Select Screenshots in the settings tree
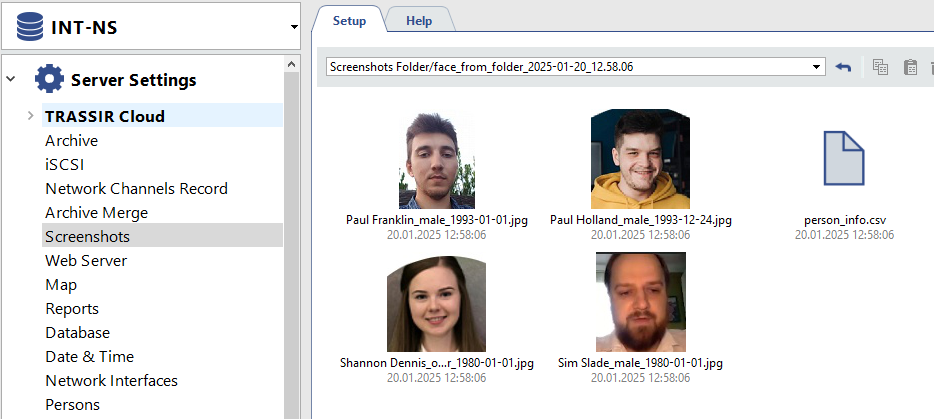This screenshot has height=419, width=934. point(162,236)
